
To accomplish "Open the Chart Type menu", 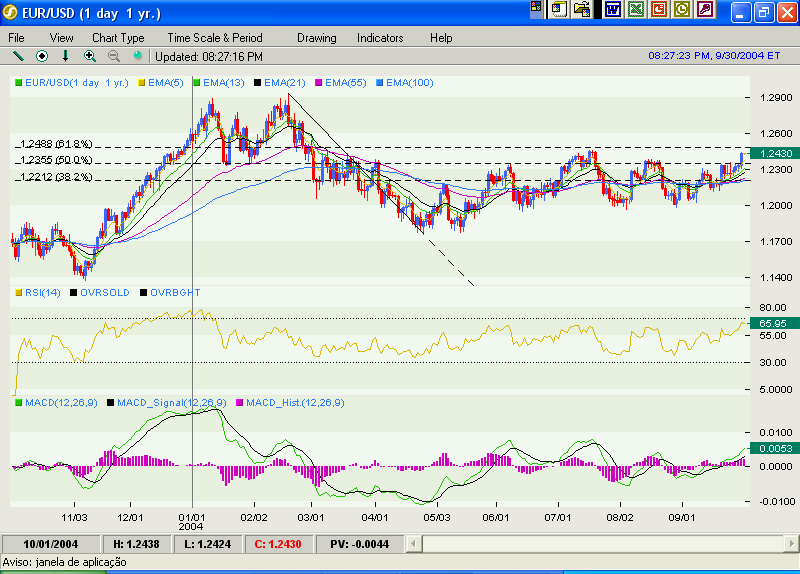I will click(x=118, y=37).
